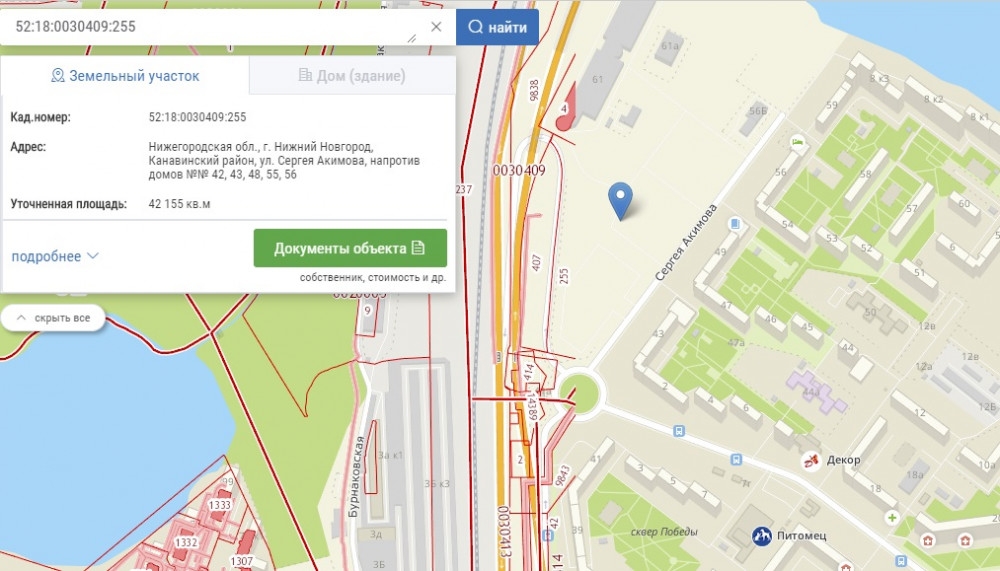
Task: Collapse the panel with скрыть все
Action: point(53,318)
